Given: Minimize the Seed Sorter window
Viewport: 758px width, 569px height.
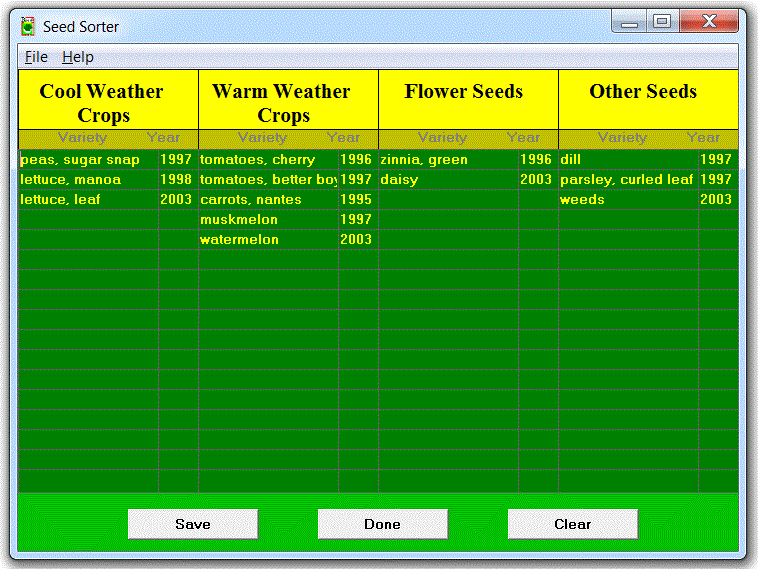Looking at the screenshot, I should click(629, 22).
